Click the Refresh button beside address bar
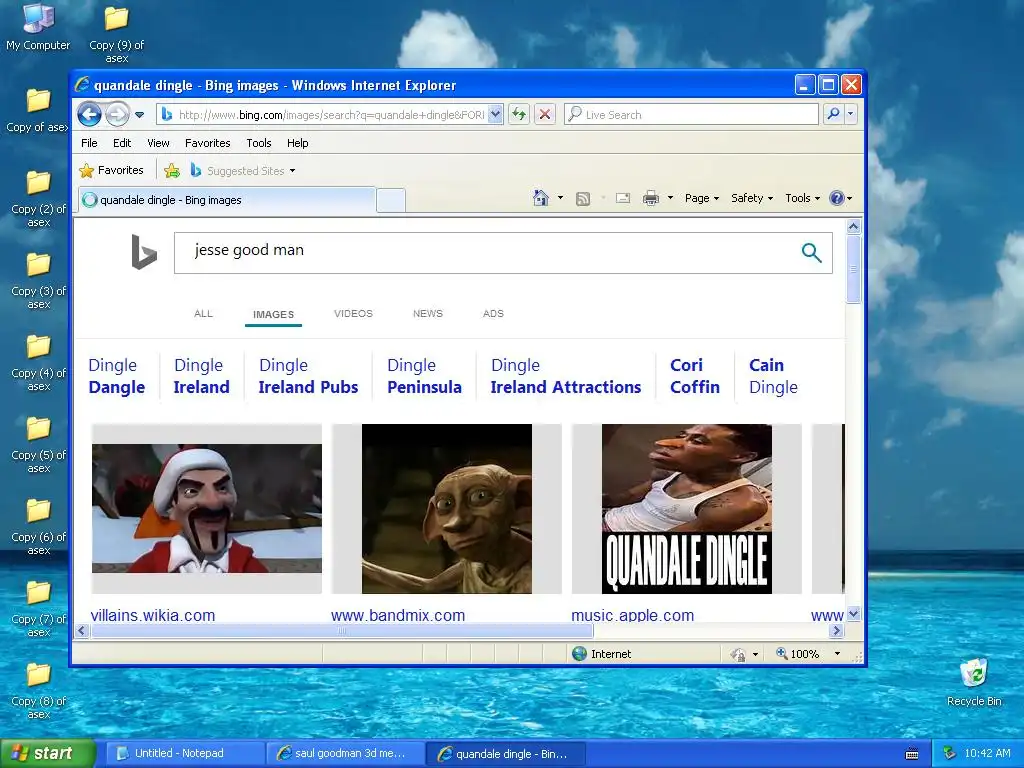 tap(519, 114)
